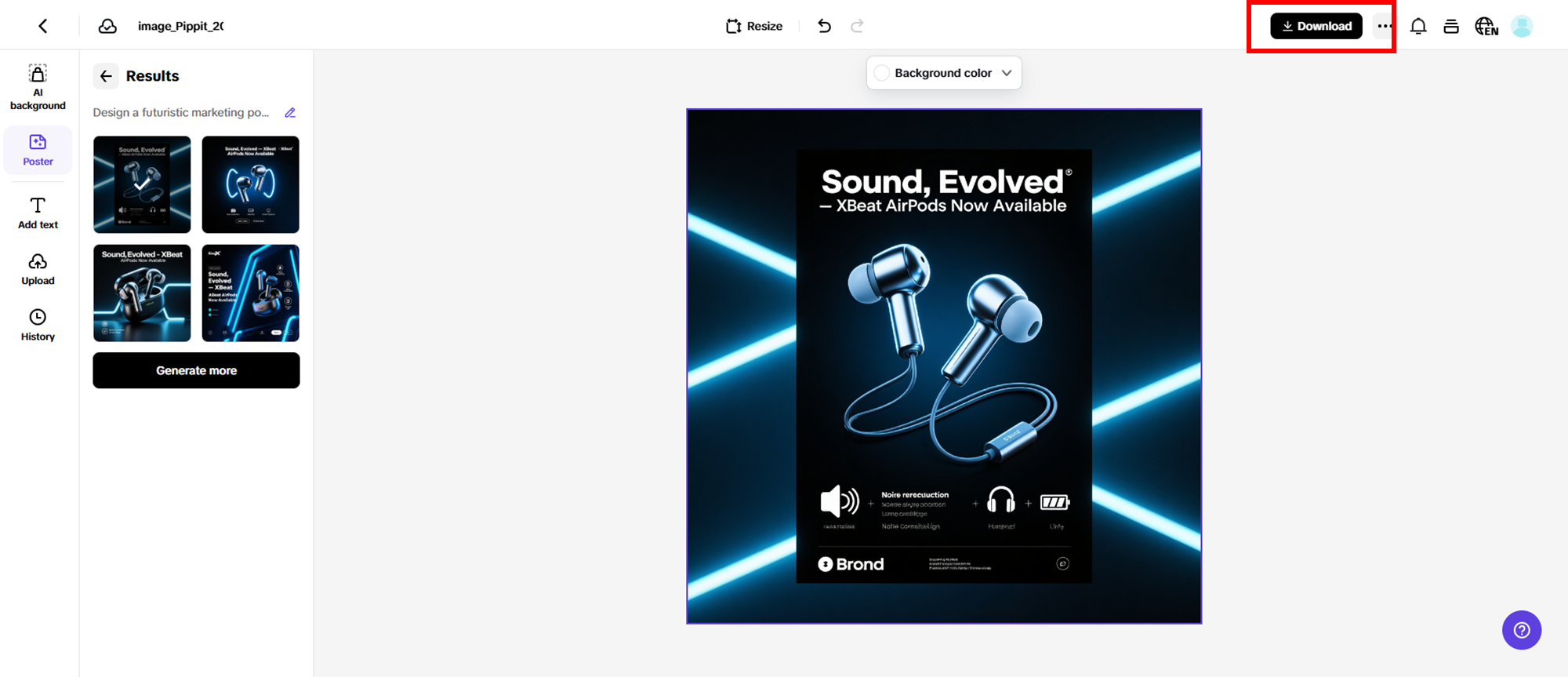
Task: Open the Upload panel
Action: coord(38,269)
